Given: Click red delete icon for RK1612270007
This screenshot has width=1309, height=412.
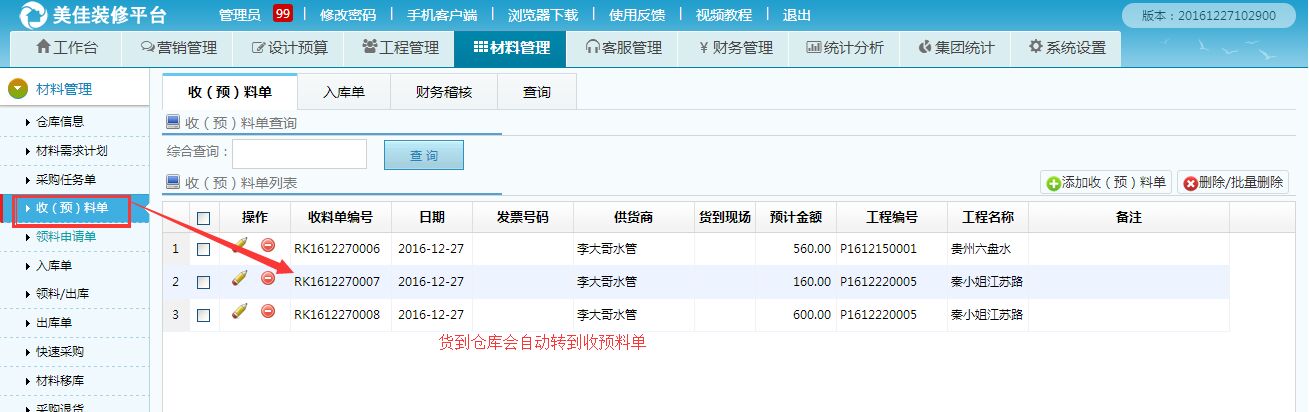Looking at the screenshot, I should click(268, 278).
